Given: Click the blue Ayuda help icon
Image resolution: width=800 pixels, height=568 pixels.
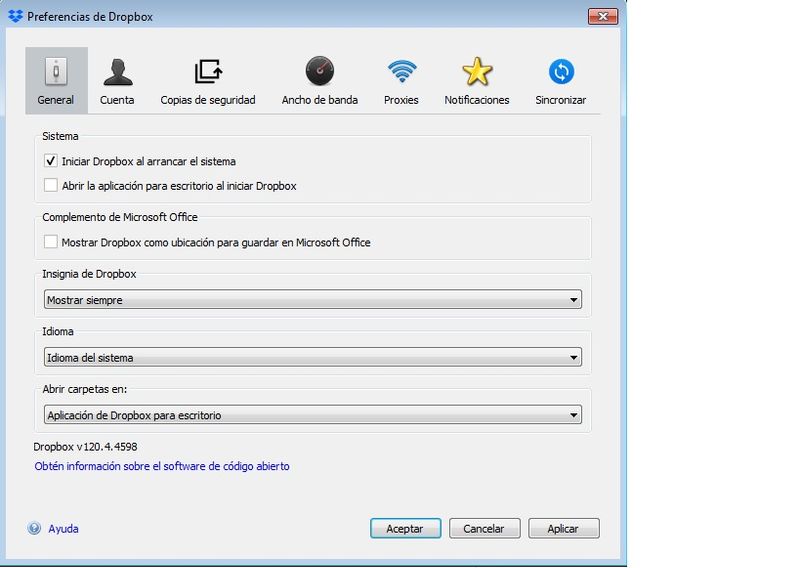Looking at the screenshot, I should (34, 529).
